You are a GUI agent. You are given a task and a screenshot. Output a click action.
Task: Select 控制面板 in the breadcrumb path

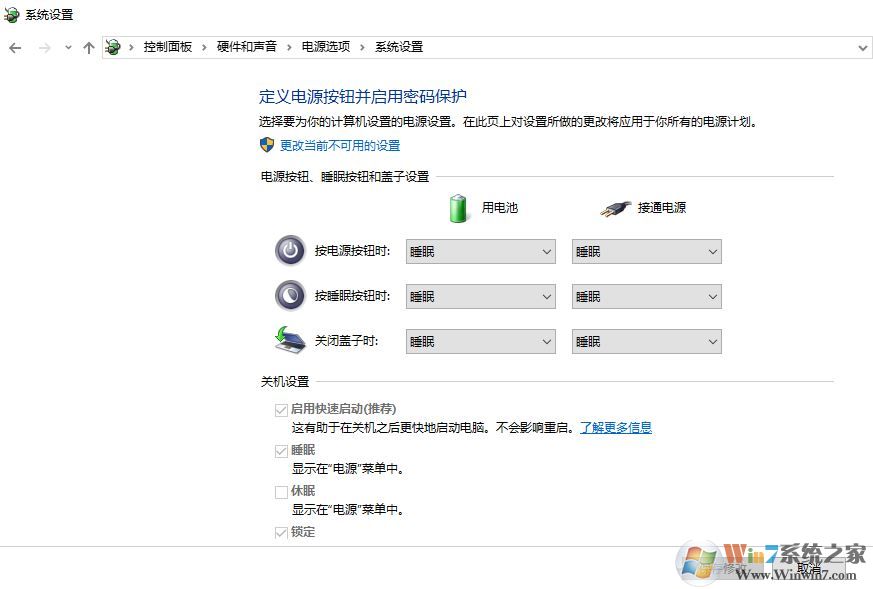coord(170,47)
